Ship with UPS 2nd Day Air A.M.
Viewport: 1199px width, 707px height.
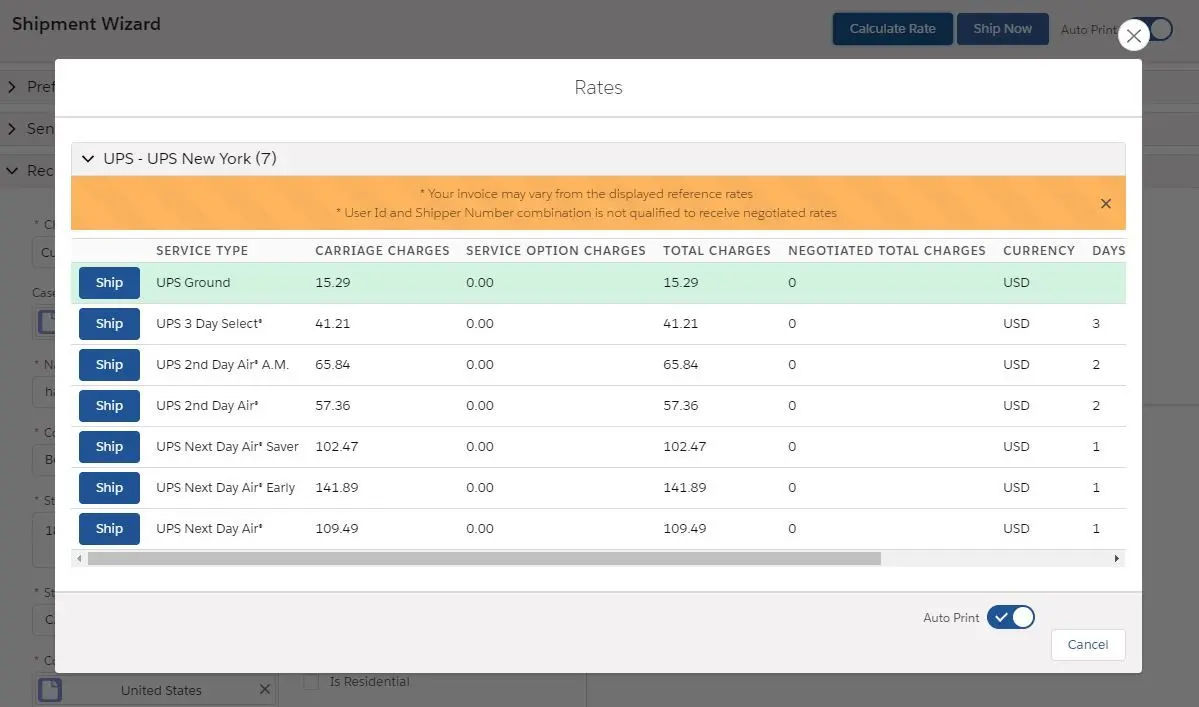coord(109,365)
